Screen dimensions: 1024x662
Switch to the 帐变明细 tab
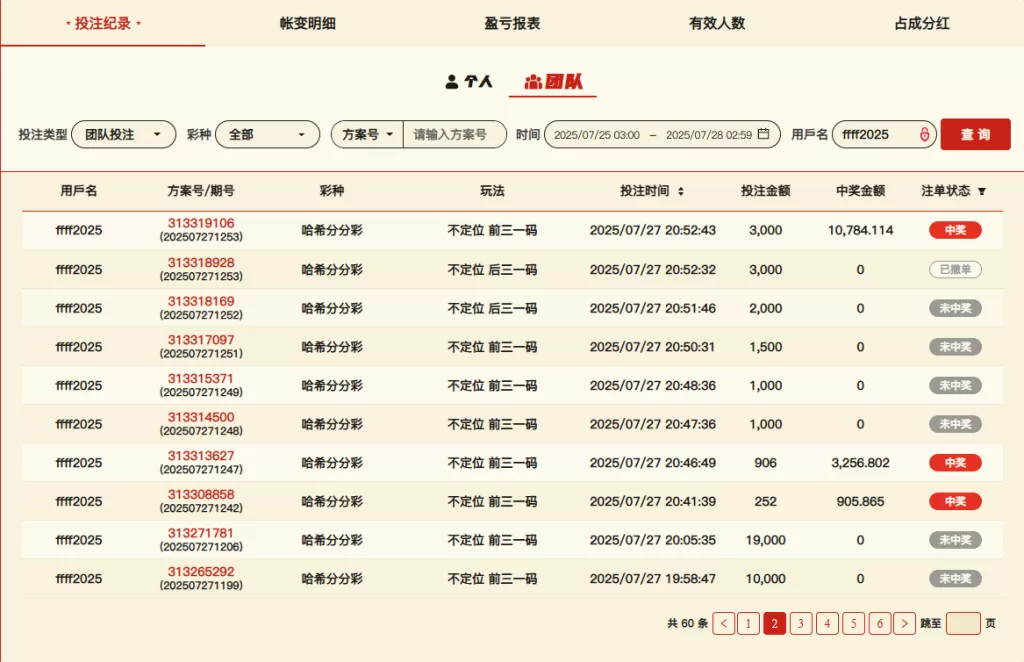tap(308, 24)
